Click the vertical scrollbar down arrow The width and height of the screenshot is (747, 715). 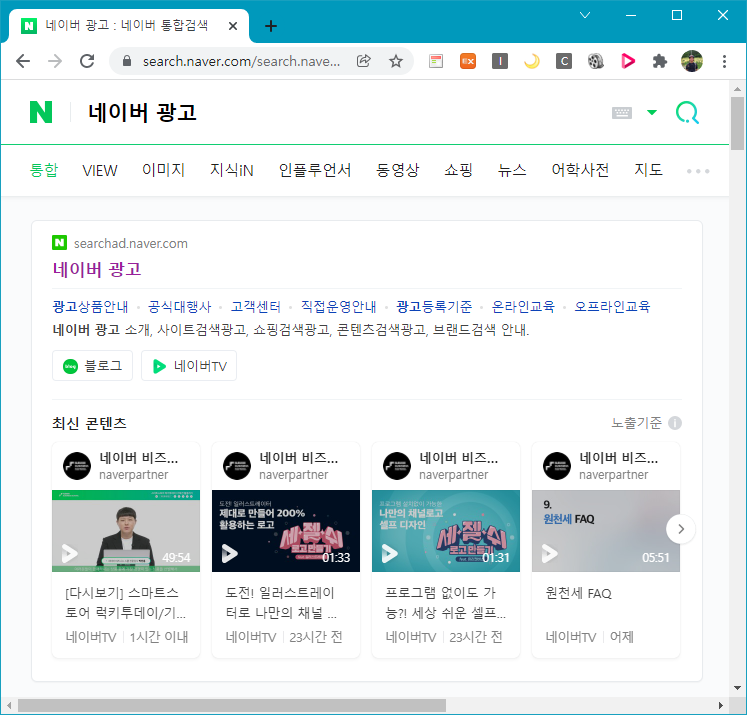pyautogui.click(x=738, y=688)
